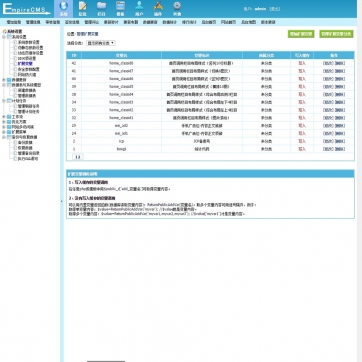Open 执行SQL语句 in the tree
The image size is (362, 362).
pos(28,159)
